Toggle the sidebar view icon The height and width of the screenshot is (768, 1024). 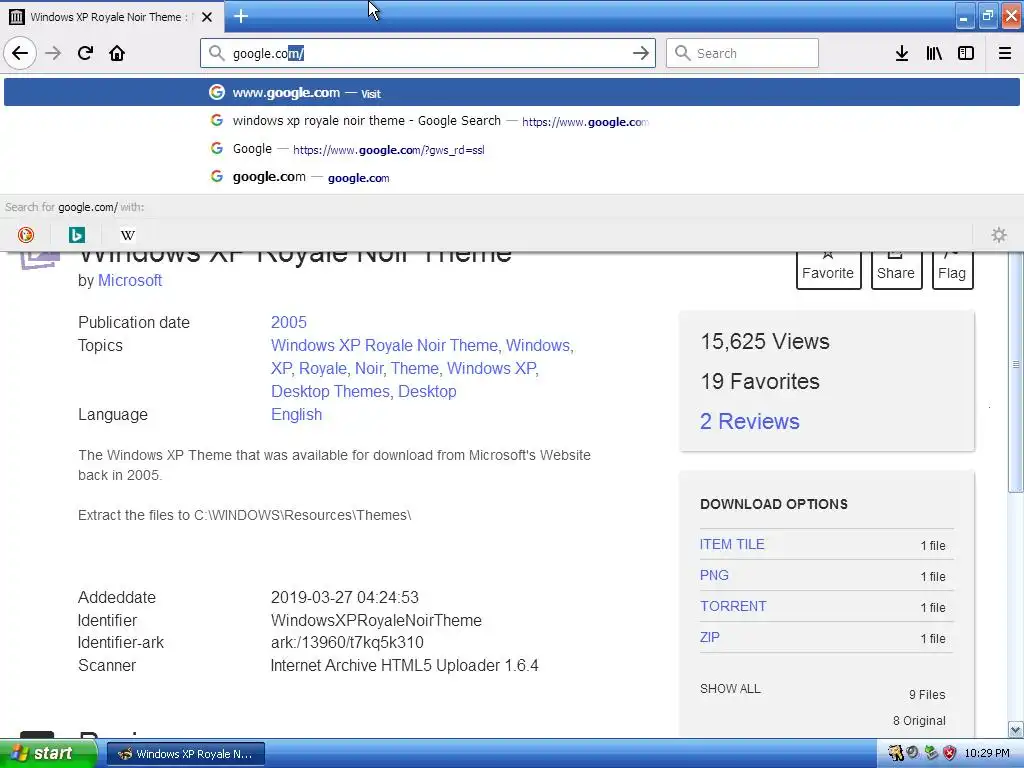tap(966, 53)
